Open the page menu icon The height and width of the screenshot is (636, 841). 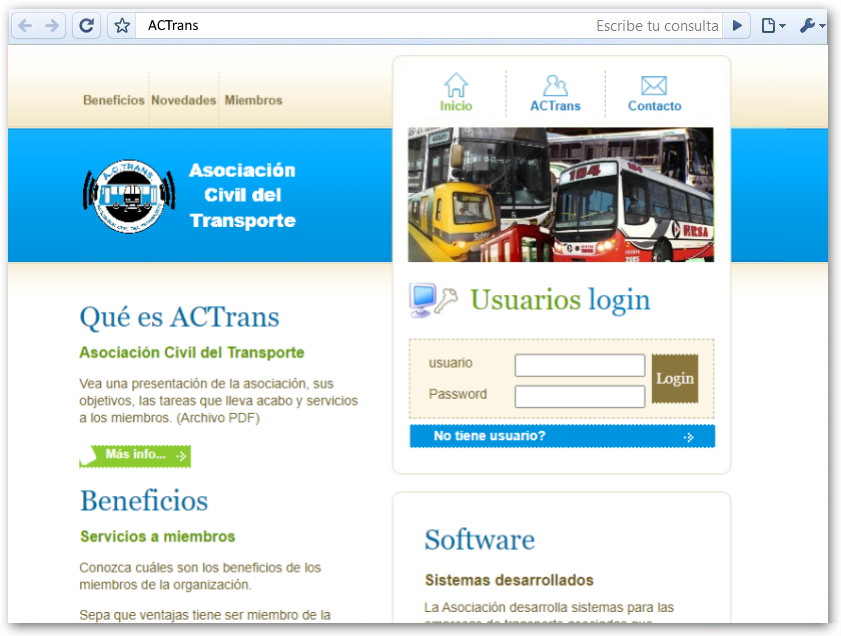[x=773, y=25]
